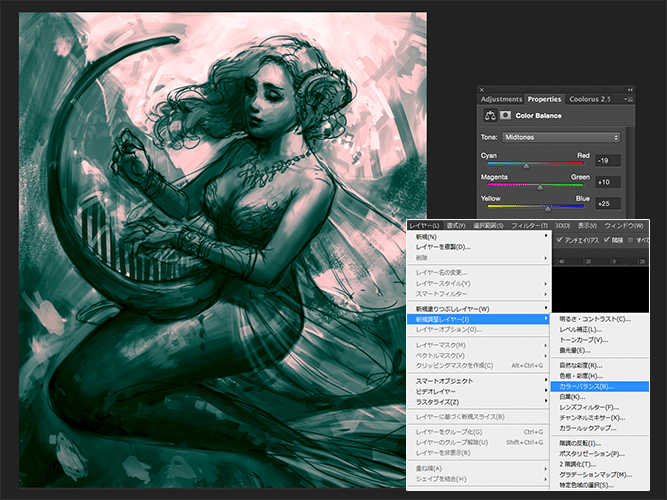Click the Yellow-Blue slider handle
667x500 pixels.
[x=548, y=209]
